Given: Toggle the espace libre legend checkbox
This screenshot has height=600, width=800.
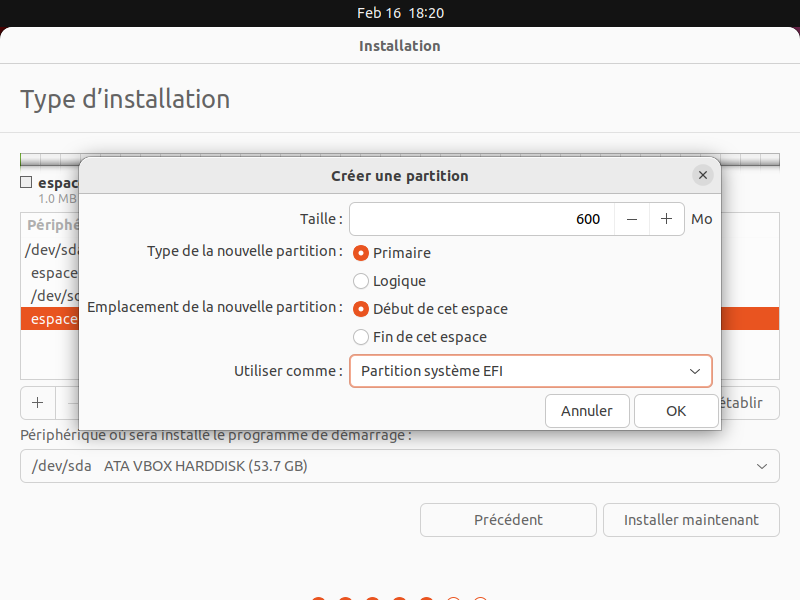Looking at the screenshot, I should click(26, 183).
